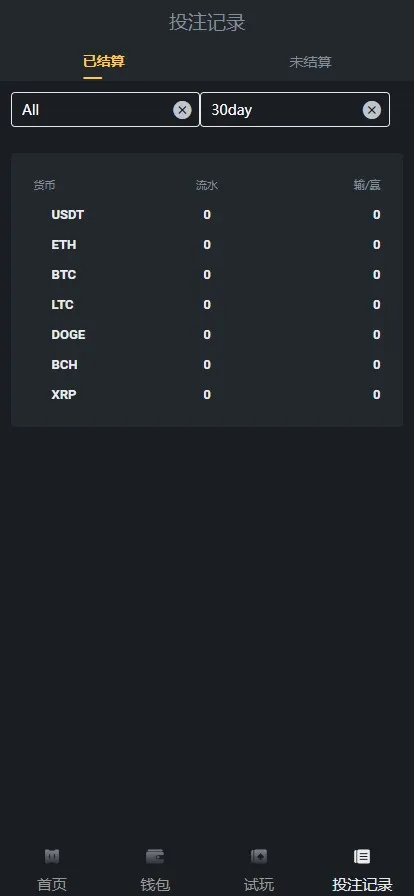Open the All currency dropdown
This screenshot has width=414, height=896.
pos(105,110)
